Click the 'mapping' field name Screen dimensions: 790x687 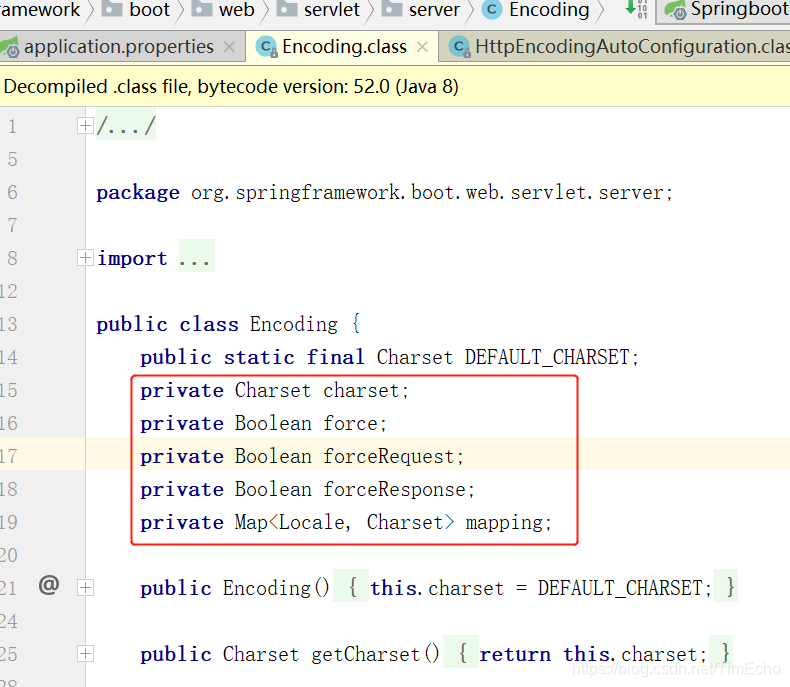(504, 522)
